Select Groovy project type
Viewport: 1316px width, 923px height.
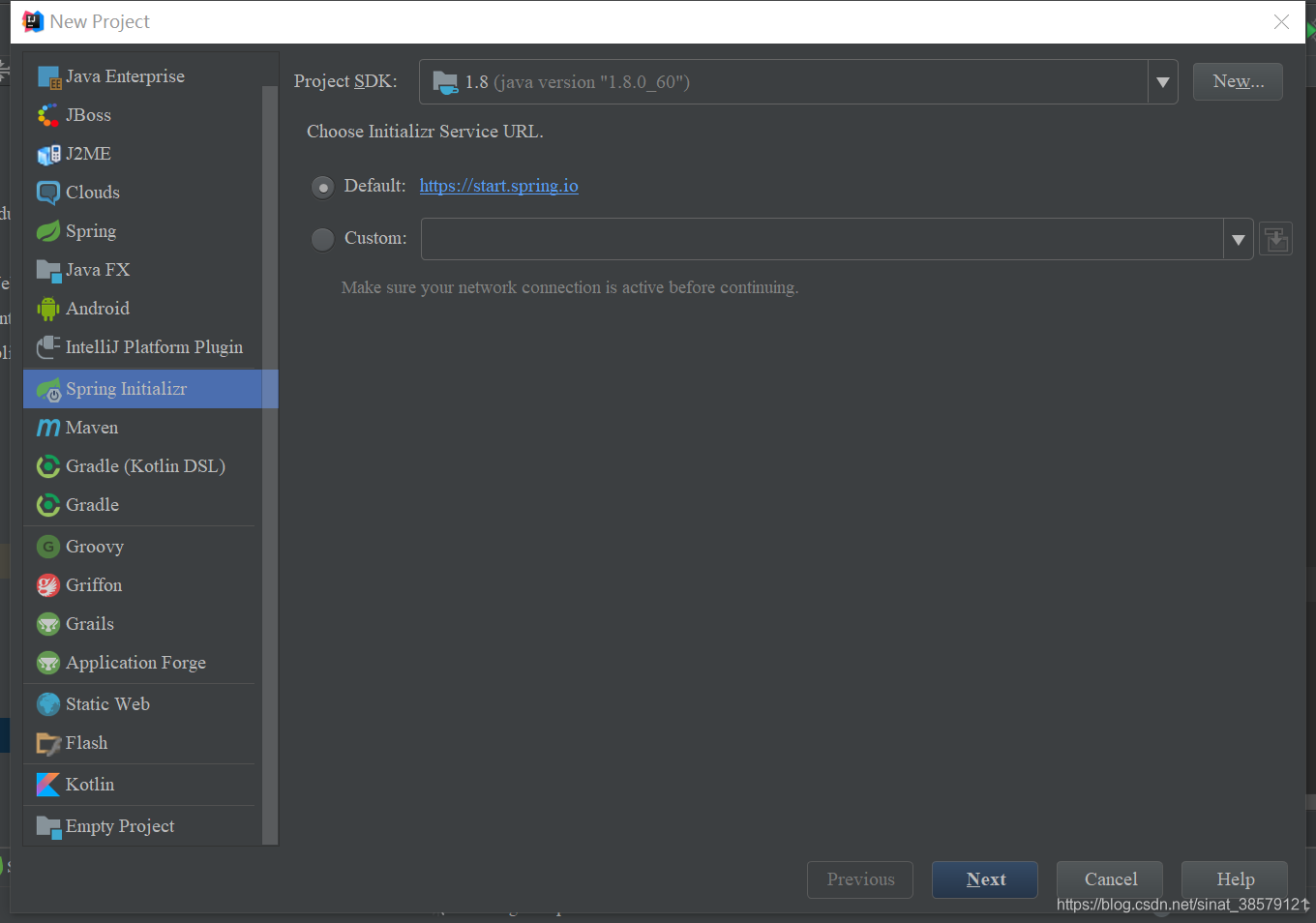tap(141, 547)
